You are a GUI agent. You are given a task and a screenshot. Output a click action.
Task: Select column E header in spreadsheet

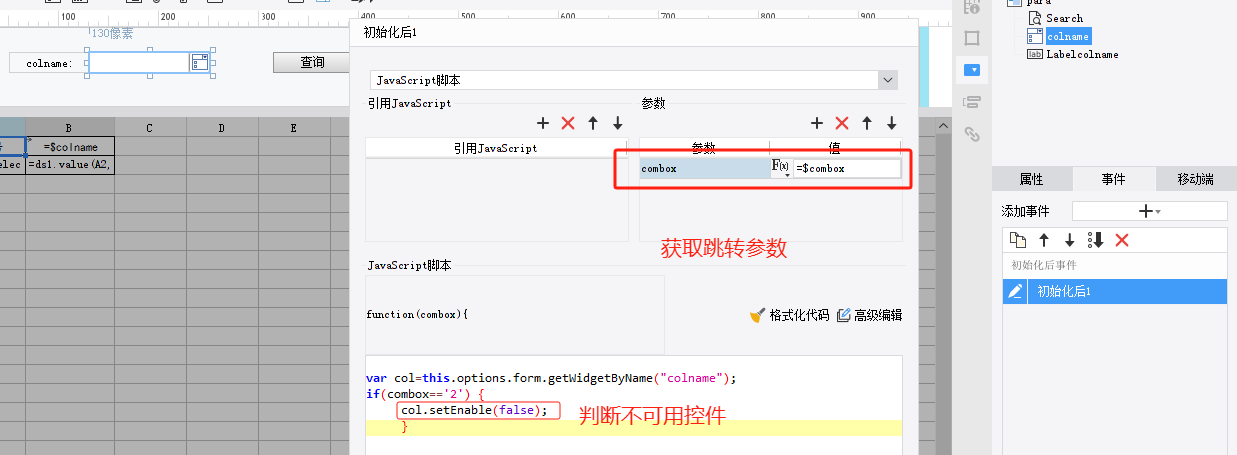[293, 127]
